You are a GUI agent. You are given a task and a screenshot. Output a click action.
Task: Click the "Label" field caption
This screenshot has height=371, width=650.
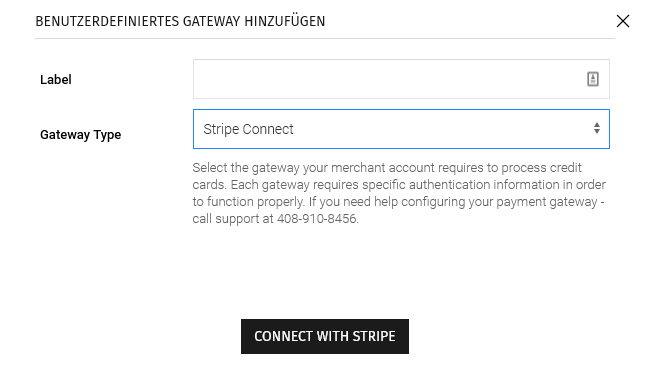(x=56, y=80)
